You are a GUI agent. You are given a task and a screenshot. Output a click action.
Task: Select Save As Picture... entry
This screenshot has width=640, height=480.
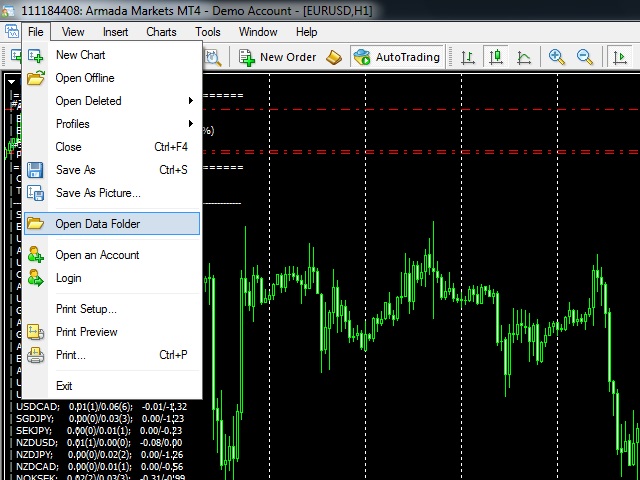coord(112,193)
